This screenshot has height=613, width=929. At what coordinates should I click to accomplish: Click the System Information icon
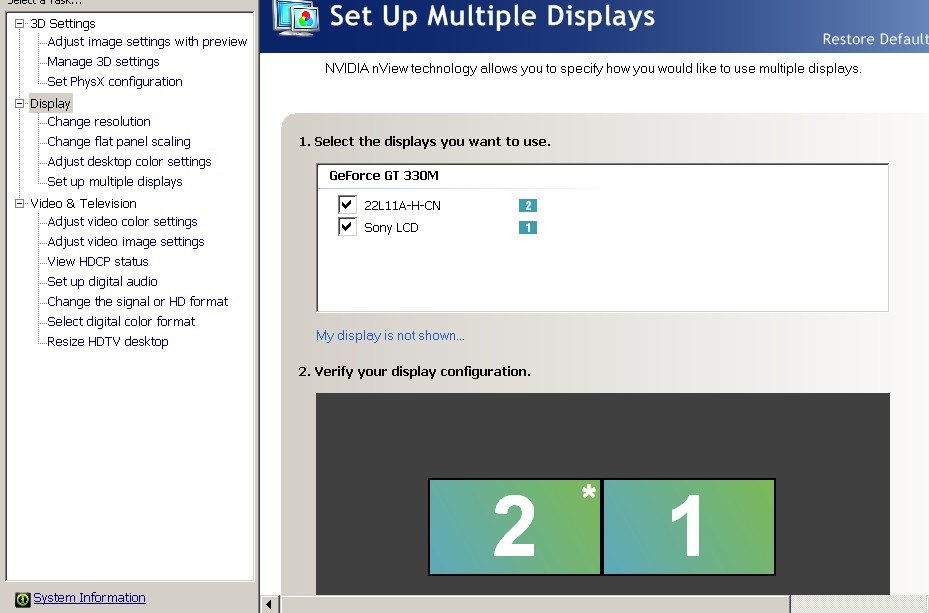[23, 599]
